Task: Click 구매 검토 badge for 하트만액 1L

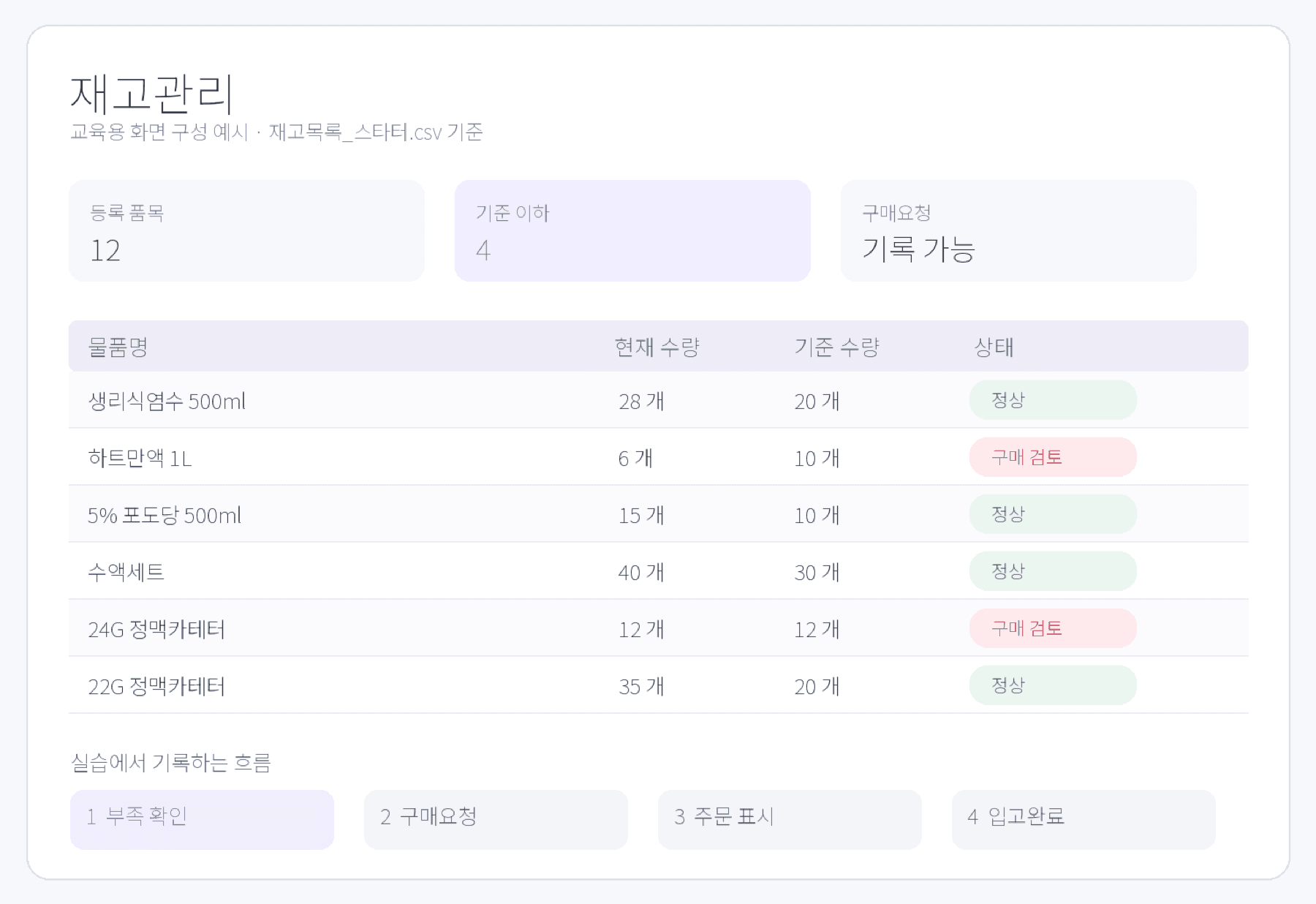Action: tap(1053, 457)
